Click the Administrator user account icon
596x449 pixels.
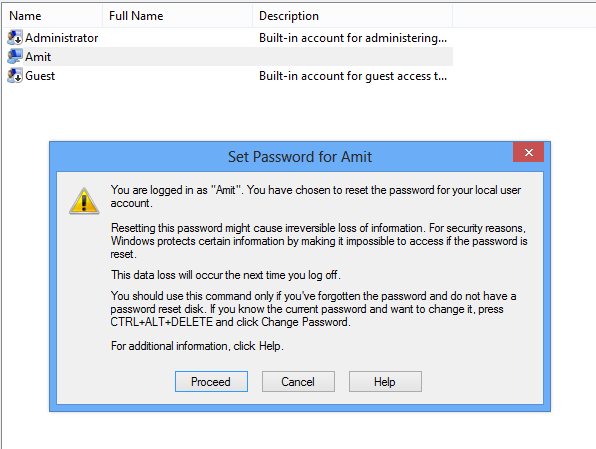tap(15, 38)
